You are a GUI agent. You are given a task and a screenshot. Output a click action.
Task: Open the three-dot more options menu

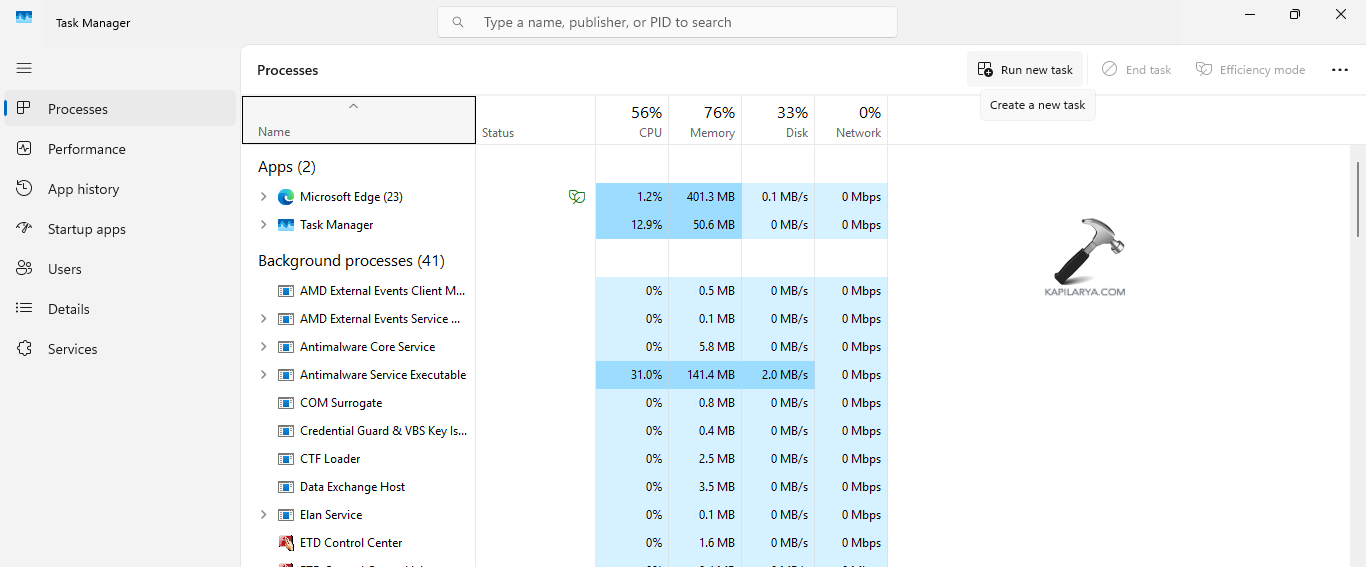click(x=1340, y=70)
